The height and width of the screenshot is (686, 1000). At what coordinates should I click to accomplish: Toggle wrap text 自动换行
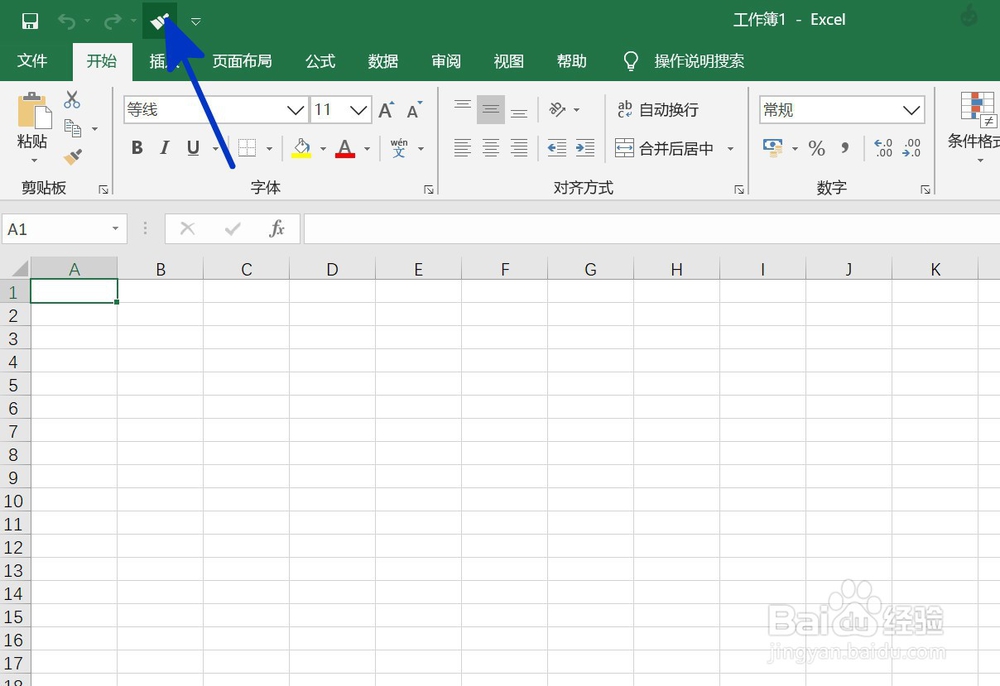658,110
